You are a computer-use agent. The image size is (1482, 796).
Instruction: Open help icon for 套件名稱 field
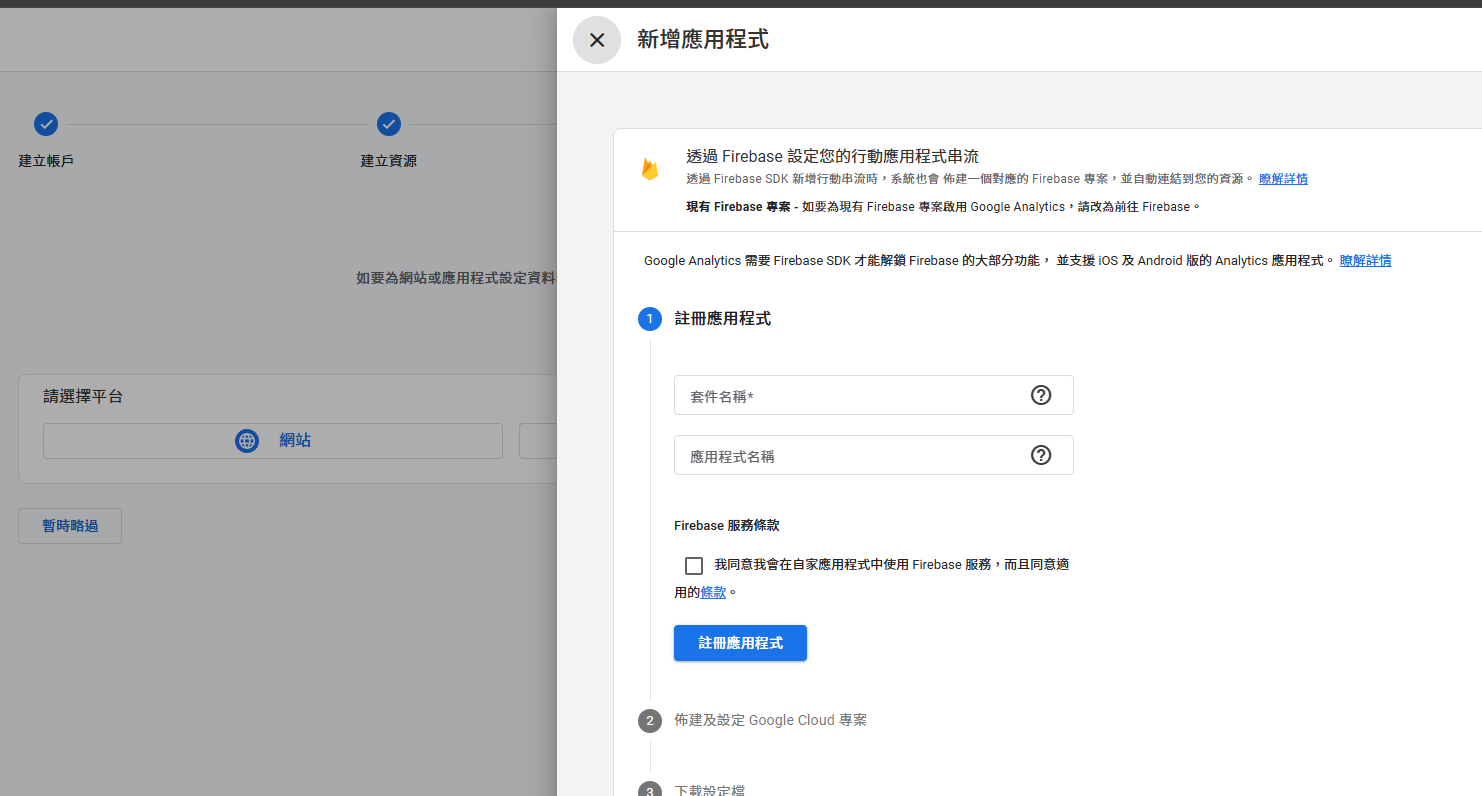pyautogui.click(x=1041, y=395)
